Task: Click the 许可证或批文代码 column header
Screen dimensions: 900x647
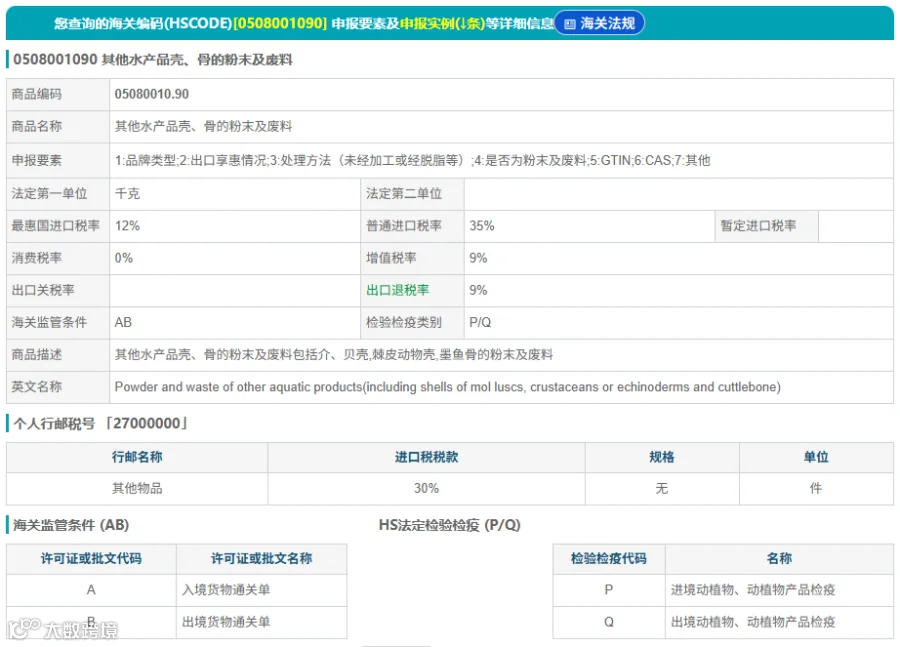Action: pyautogui.click(x=91, y=559)
